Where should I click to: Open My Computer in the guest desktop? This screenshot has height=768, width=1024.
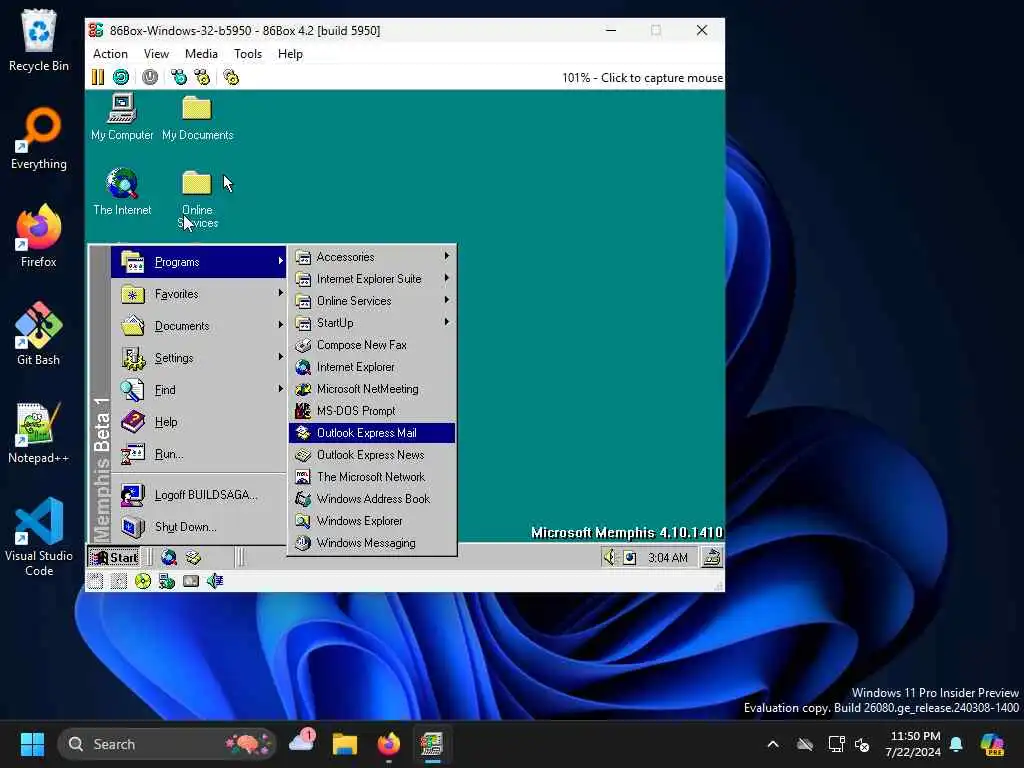[122, 117]
